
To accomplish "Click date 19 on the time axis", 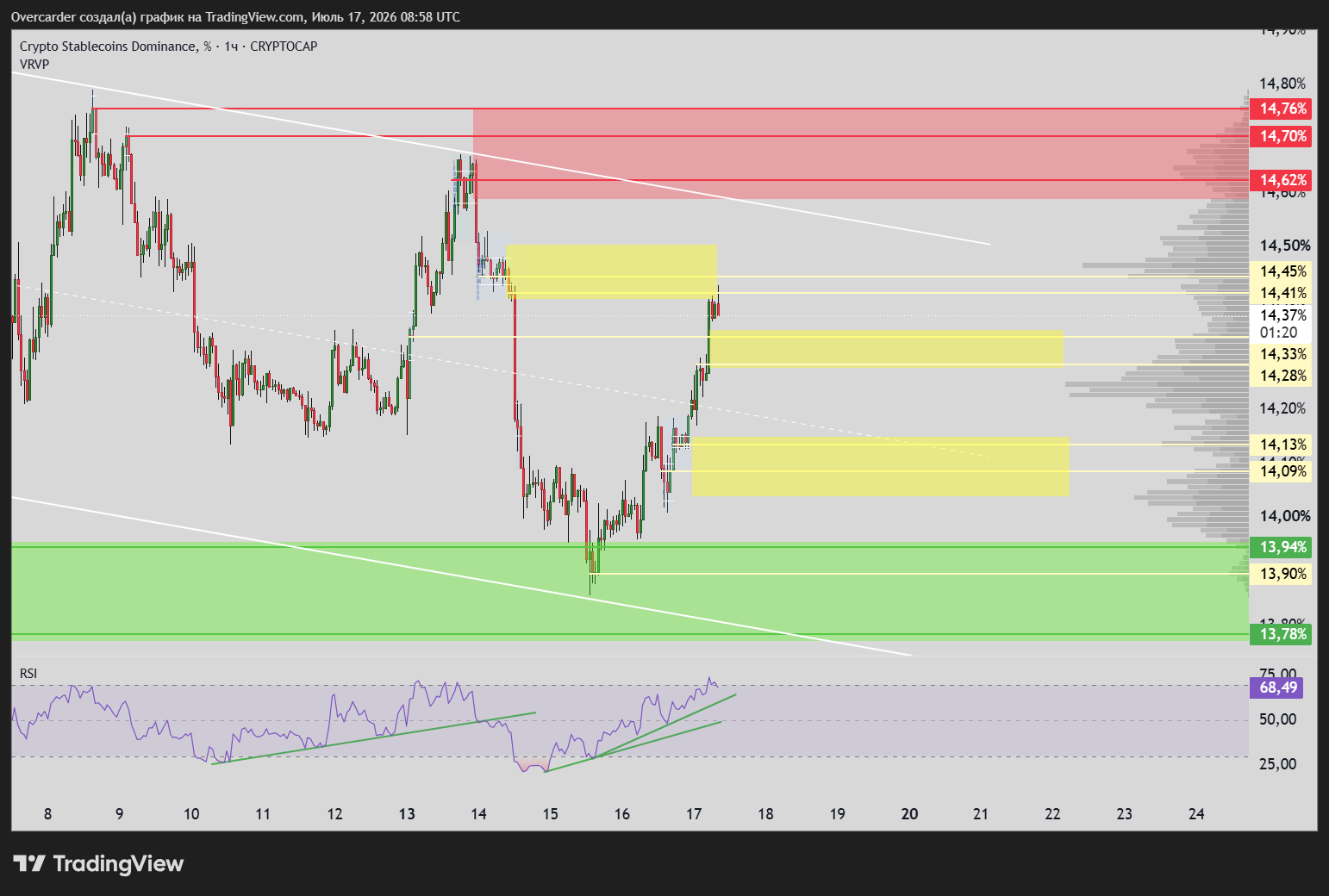I will 838,814.
